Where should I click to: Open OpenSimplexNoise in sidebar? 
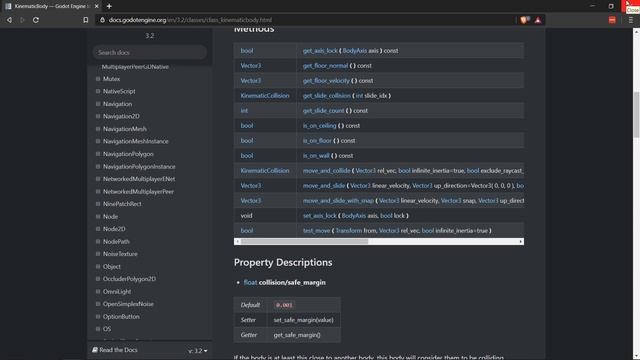coord(128,304)
